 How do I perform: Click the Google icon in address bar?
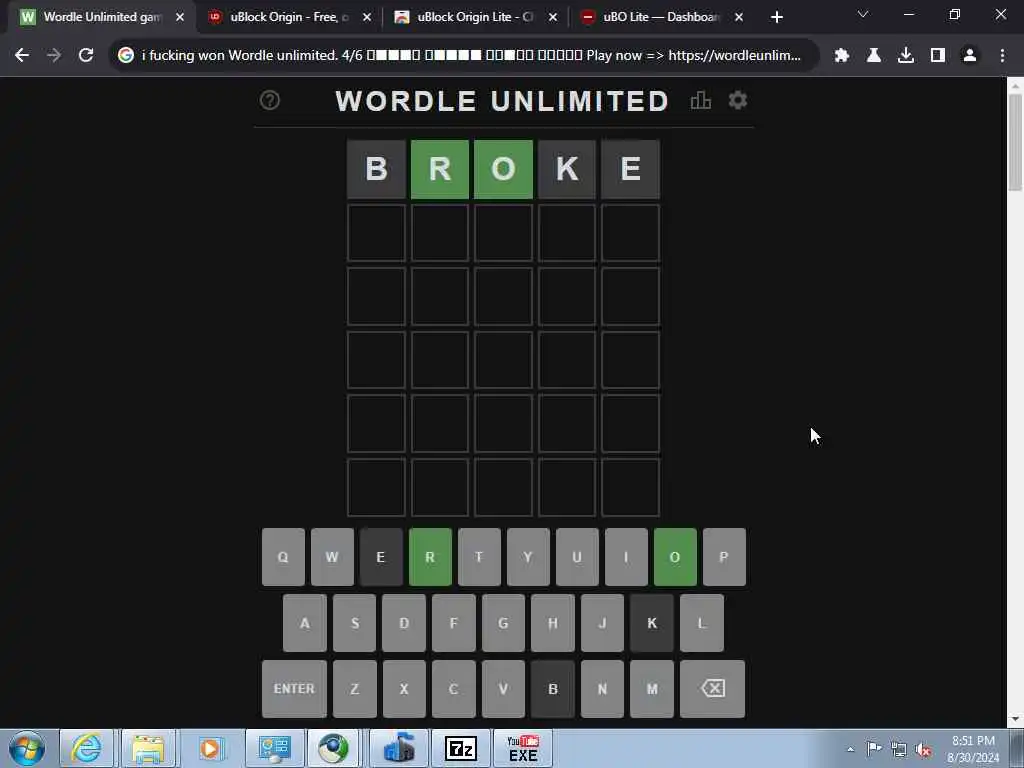126,56
